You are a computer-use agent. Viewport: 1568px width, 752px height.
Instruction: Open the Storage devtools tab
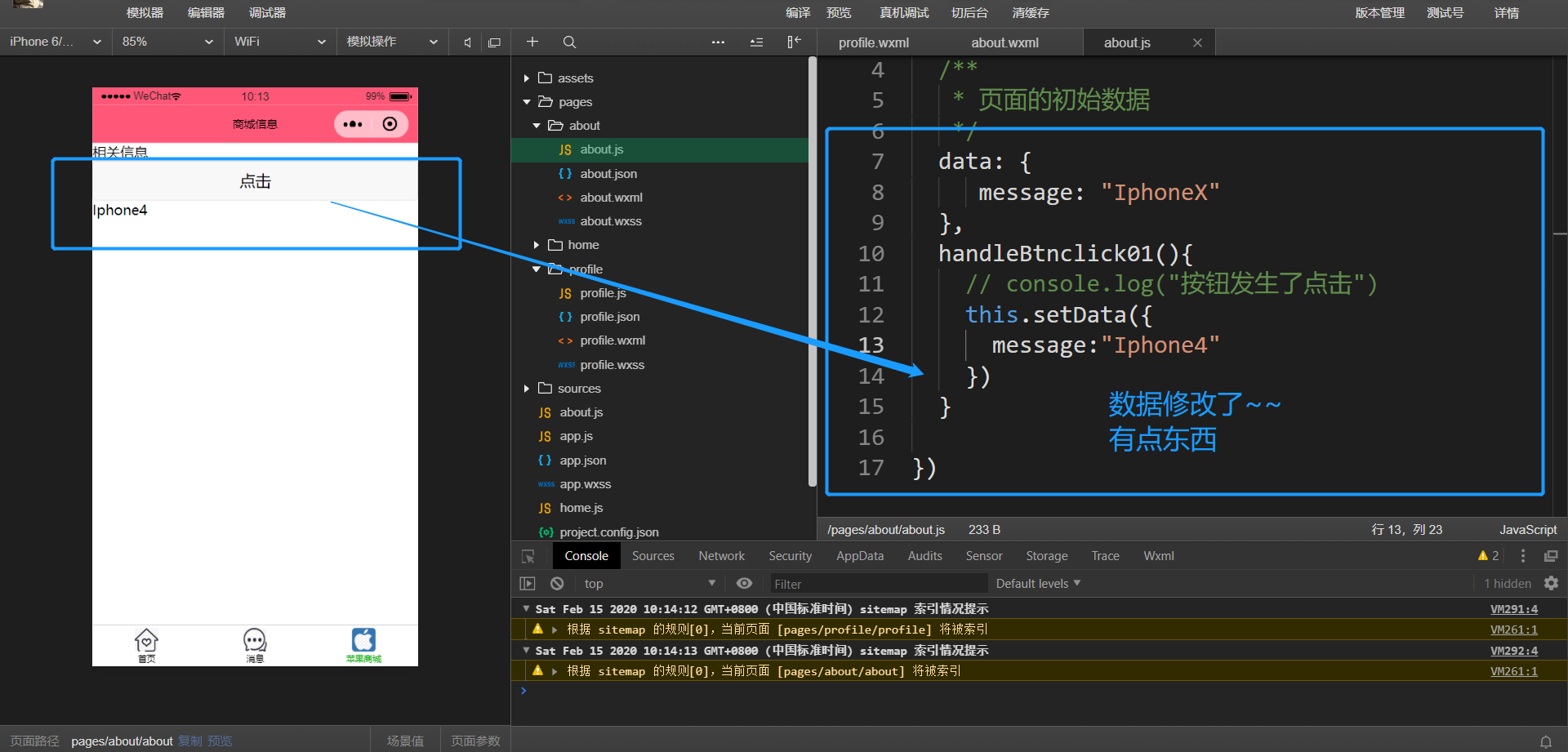point(1046,556)
